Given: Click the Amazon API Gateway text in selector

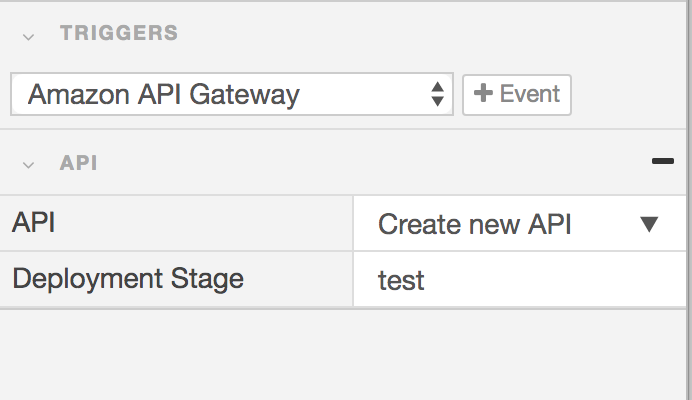Looking at the screenshot, I should click(164, 95).
